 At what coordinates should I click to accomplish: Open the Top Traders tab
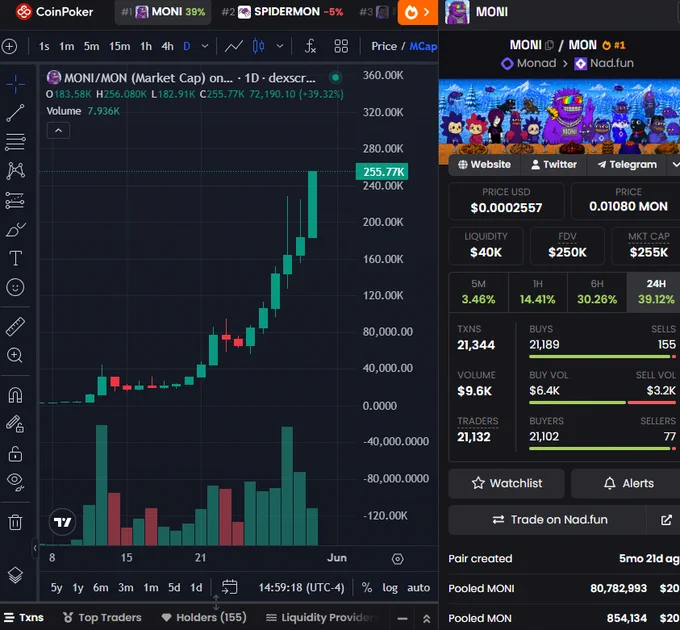(102, 617)
